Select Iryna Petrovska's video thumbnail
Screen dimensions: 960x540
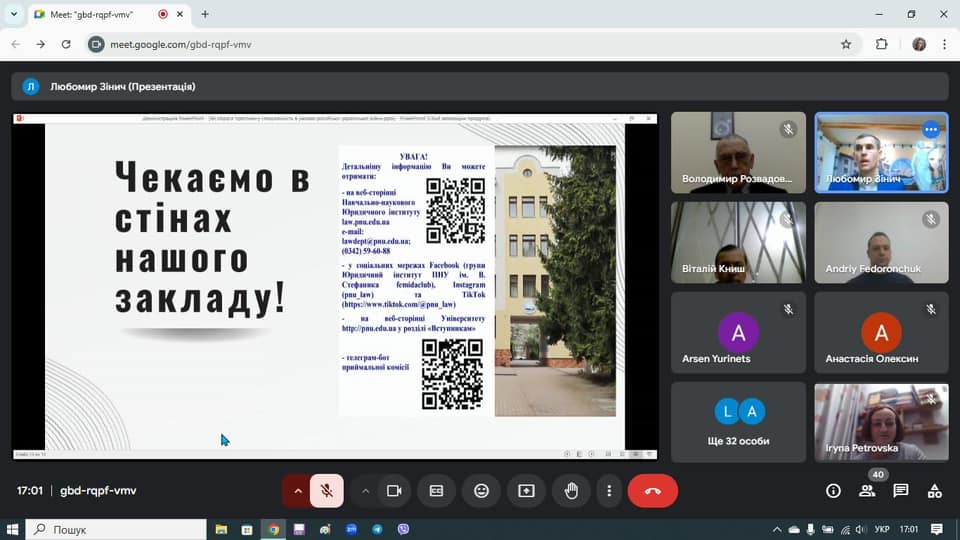pyautogui.click(x=882, y=422)
